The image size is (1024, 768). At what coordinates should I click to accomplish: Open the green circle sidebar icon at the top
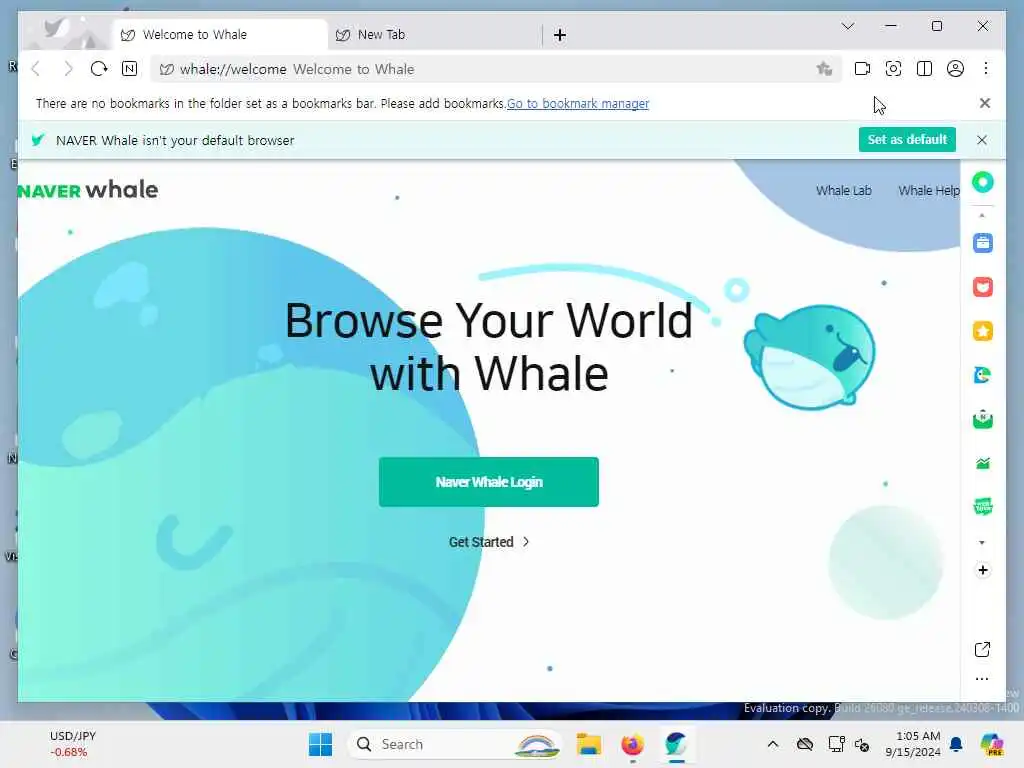point(983,182)
